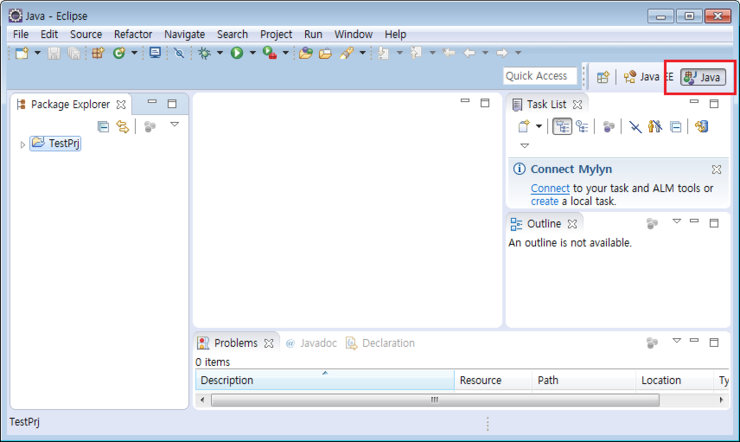The height and width of the screenshot is (442, 740).
Task: Click the Next Annotation icon
Action: 383,53
